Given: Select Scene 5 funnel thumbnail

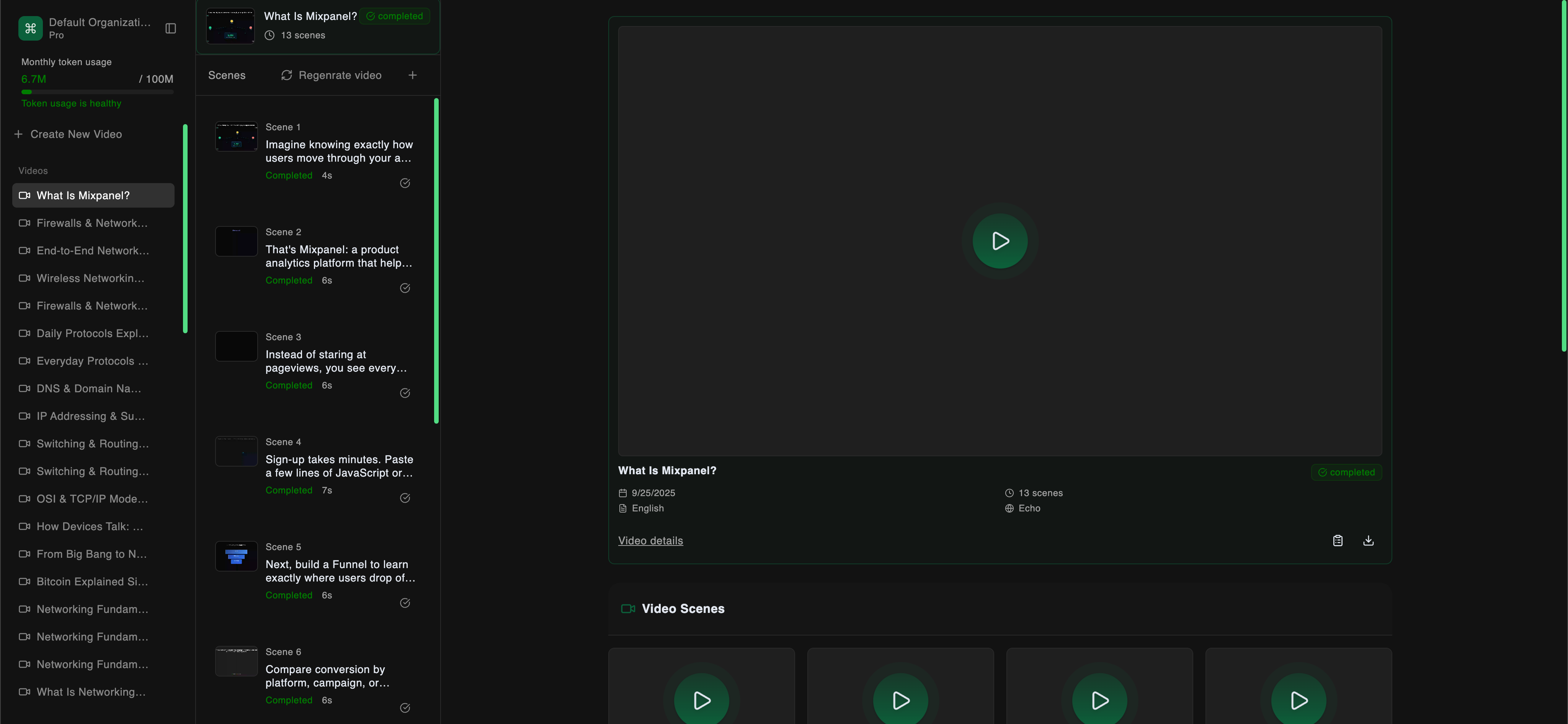Looking at the screenshot, I should [237, 556].
